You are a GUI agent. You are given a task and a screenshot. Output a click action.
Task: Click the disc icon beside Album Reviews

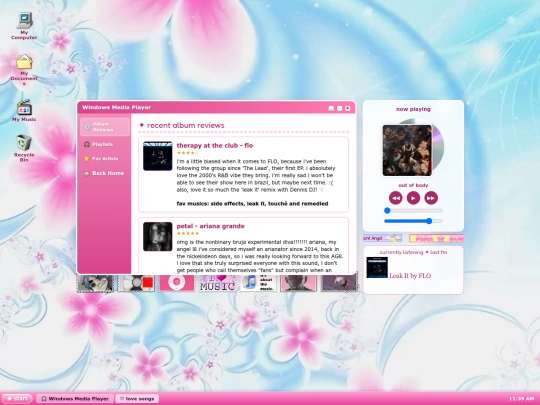coord(87,127)
